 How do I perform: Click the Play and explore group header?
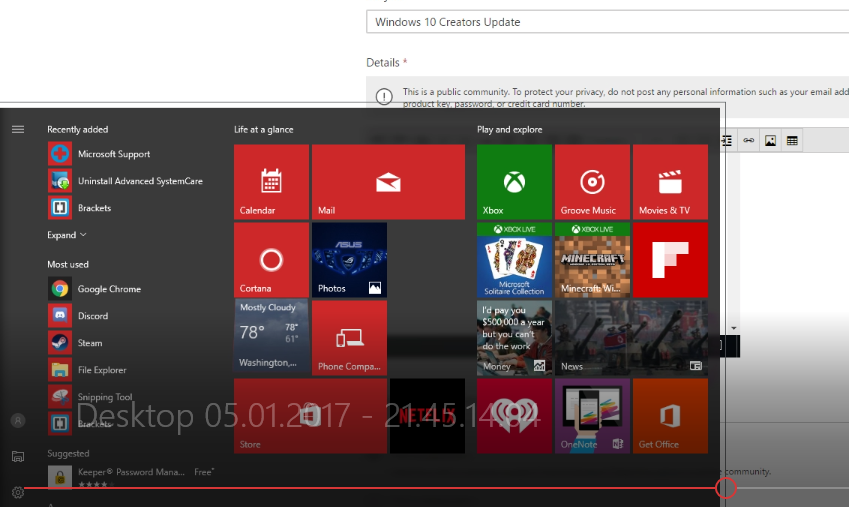coord(510,129)
